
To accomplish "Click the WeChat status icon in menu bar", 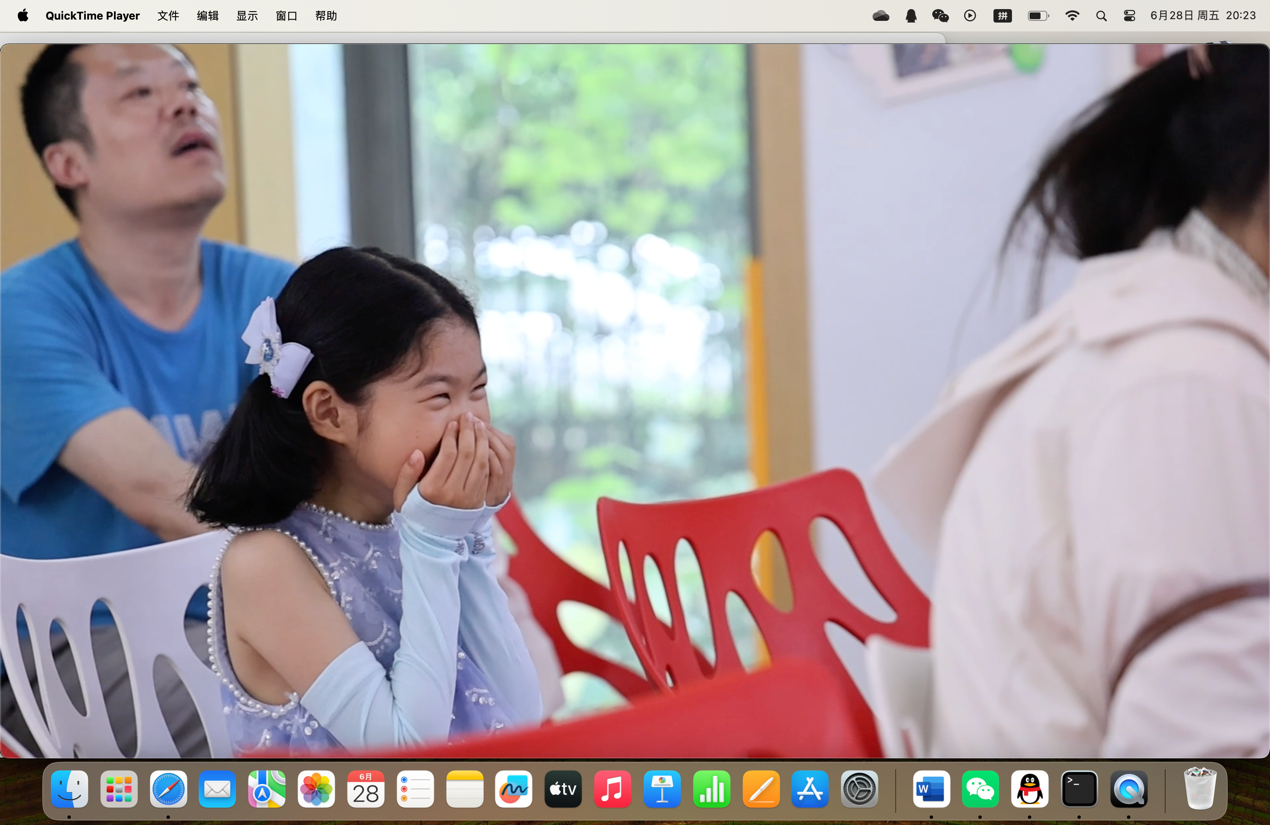I will (x=940, y=16).
